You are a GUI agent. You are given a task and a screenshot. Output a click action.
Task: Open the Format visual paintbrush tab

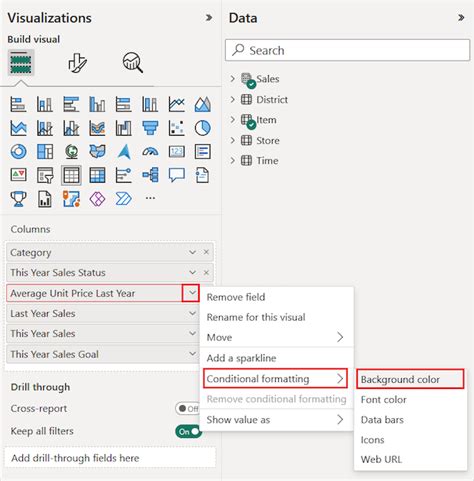click(77, 63)
